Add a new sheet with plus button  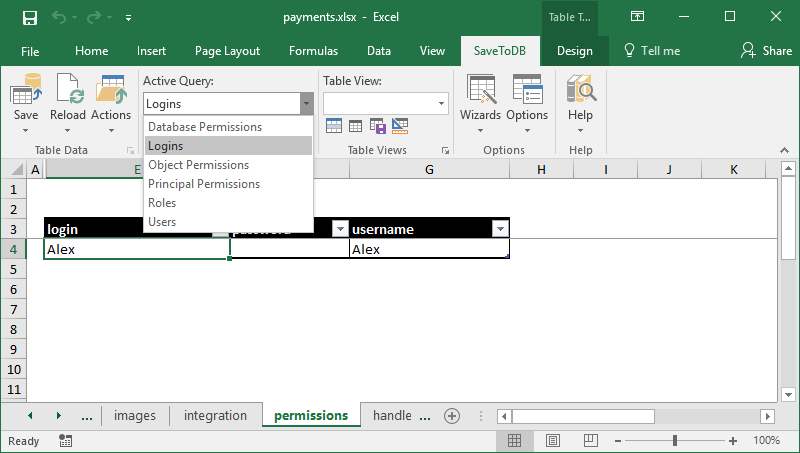coord(452,416)
